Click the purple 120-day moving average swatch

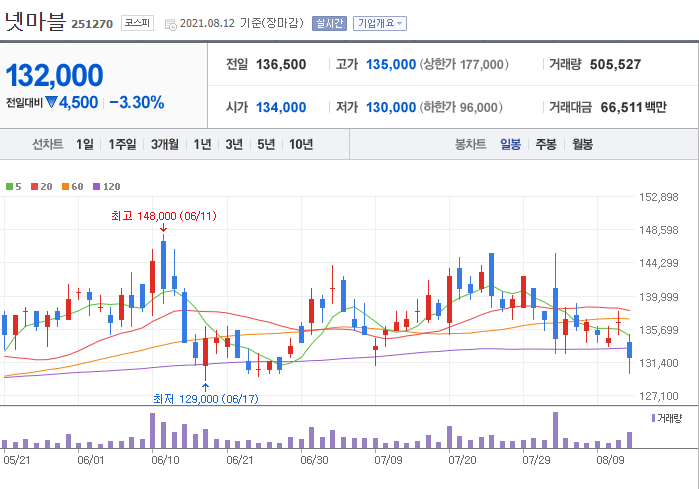(96, 186)
